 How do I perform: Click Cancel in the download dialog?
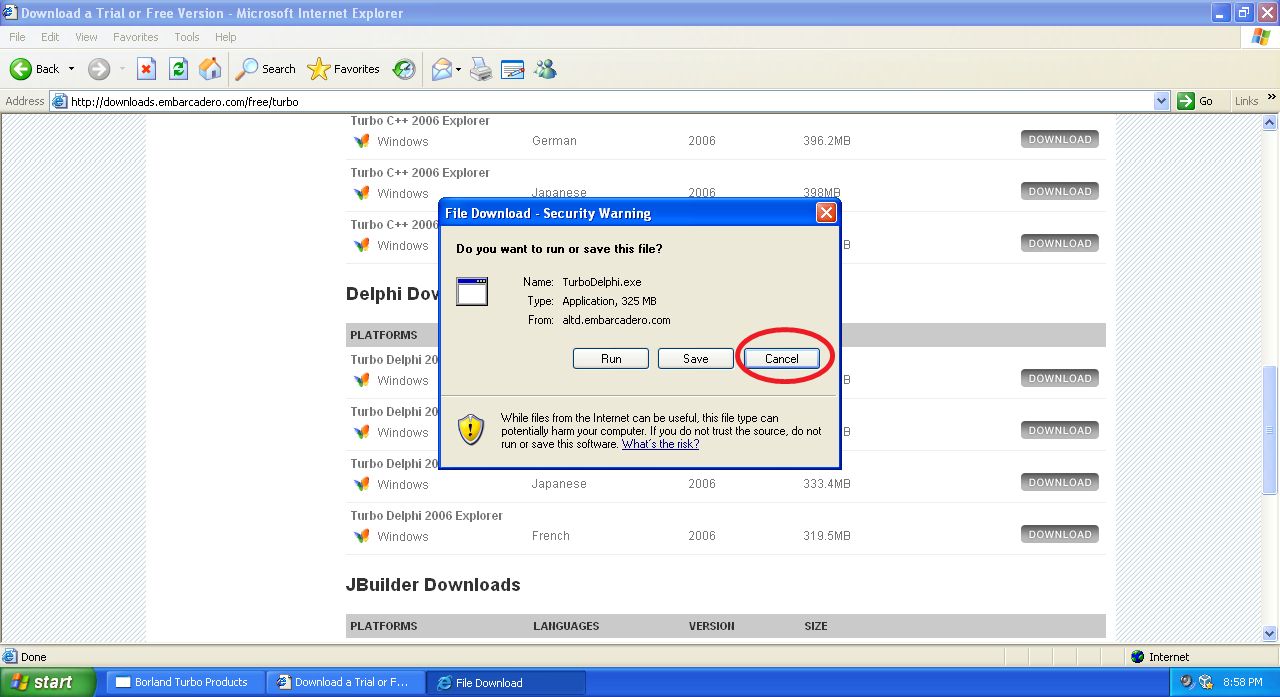782,358
